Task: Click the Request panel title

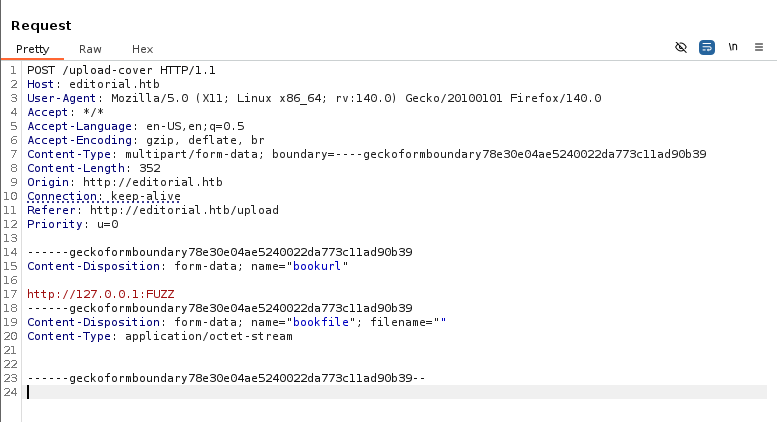Action: pyautogui.click(x=41, y=24)
